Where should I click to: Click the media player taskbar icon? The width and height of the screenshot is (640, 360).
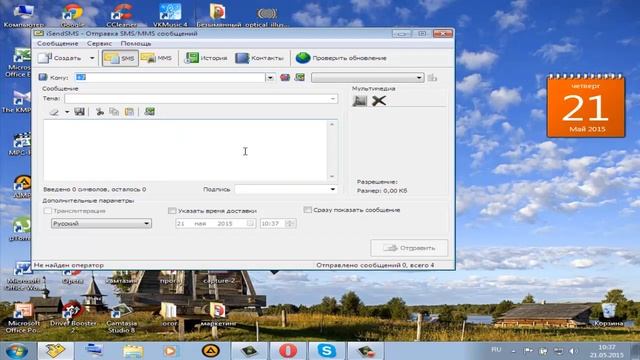tap(171, 351)
